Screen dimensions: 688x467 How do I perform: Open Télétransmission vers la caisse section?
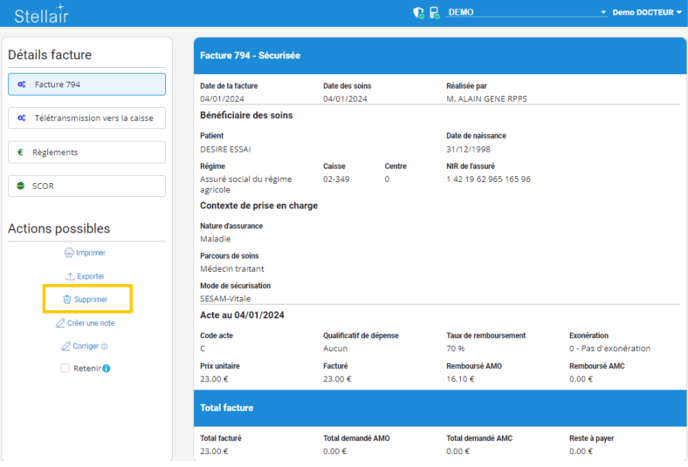pos(86,118)
